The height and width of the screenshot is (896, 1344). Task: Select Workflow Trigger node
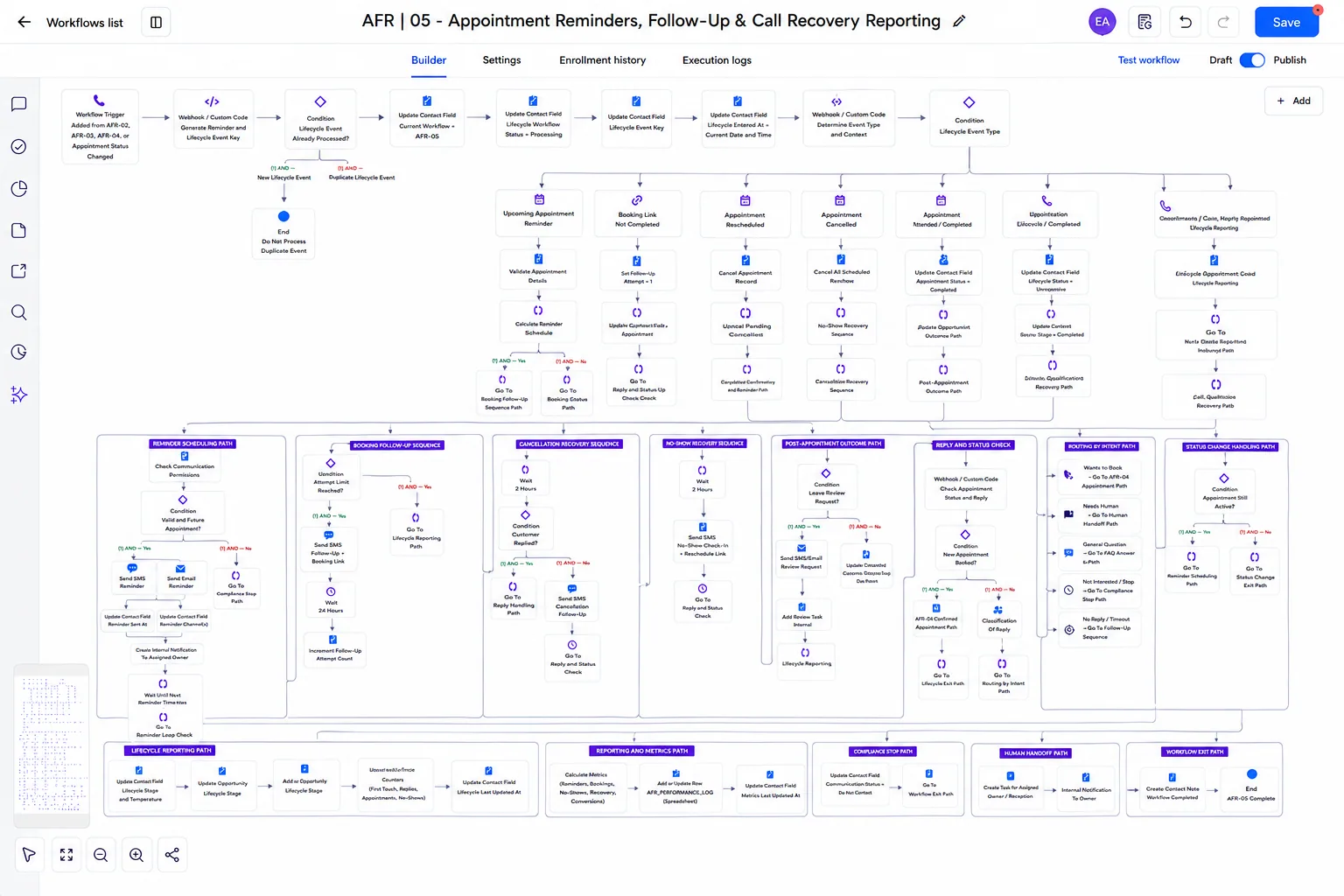point(100,128)
